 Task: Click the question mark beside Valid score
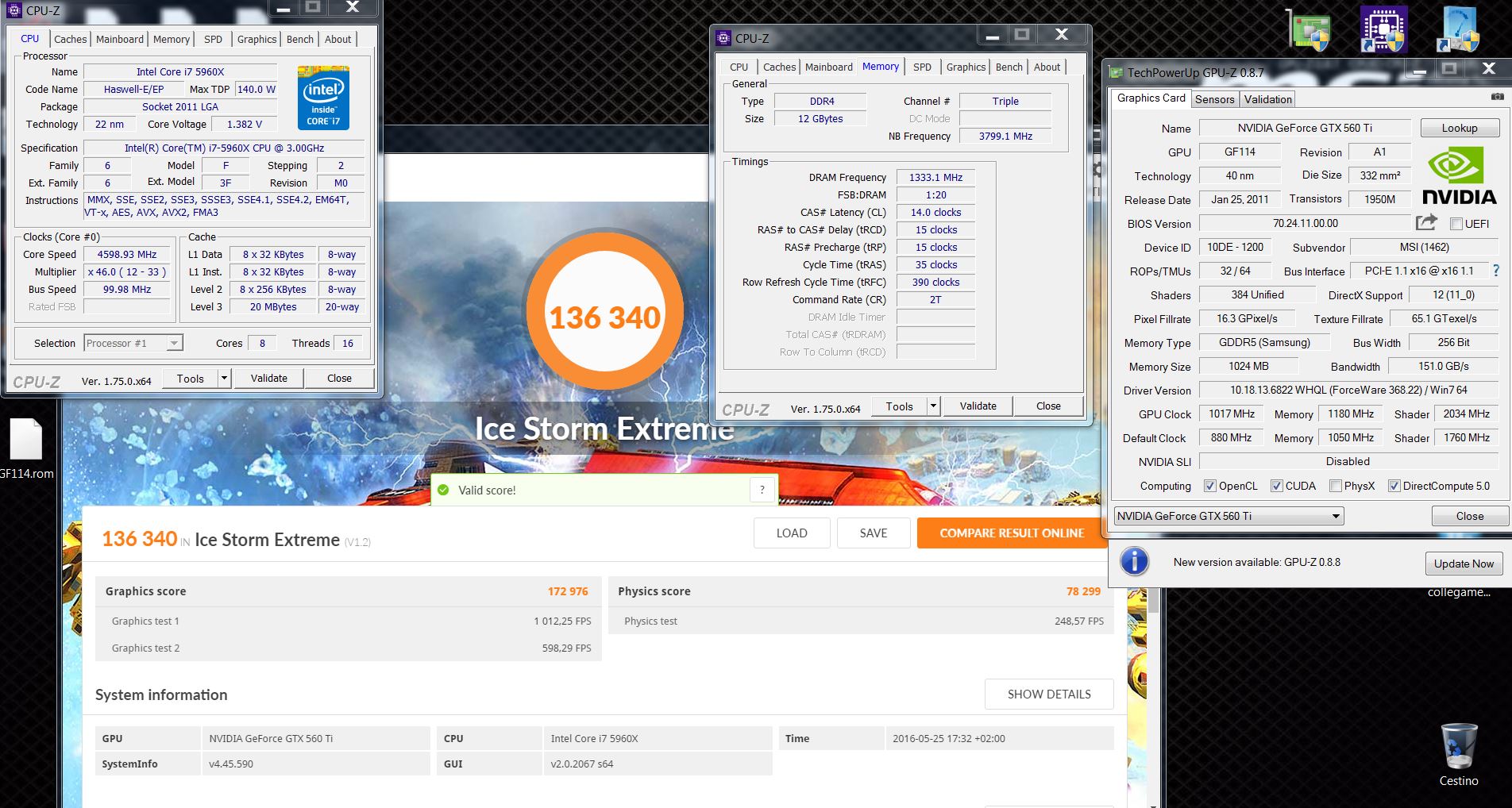[x=762, y=490]
